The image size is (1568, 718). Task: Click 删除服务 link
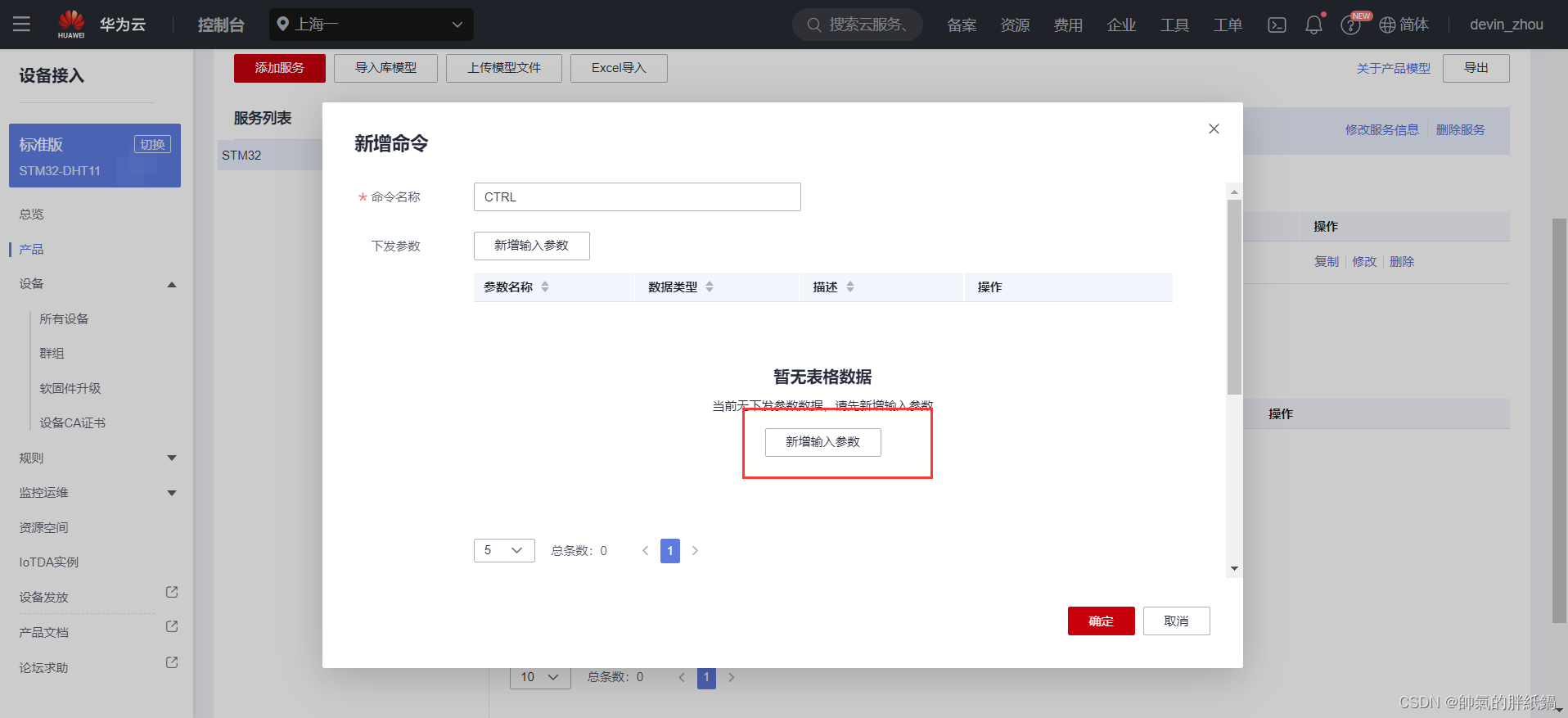click(x=1461, y=129)
